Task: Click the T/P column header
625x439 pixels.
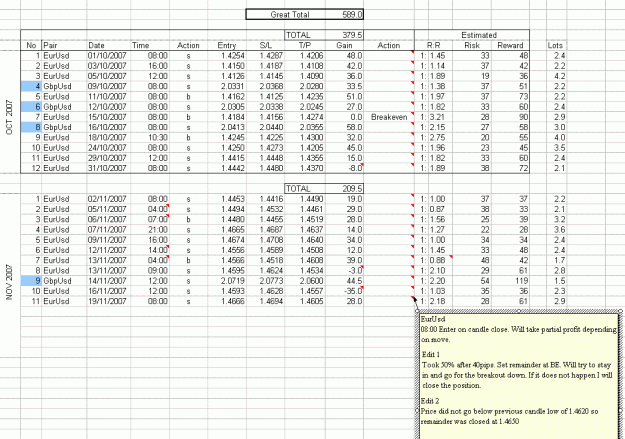Action: tap(305, 45)
